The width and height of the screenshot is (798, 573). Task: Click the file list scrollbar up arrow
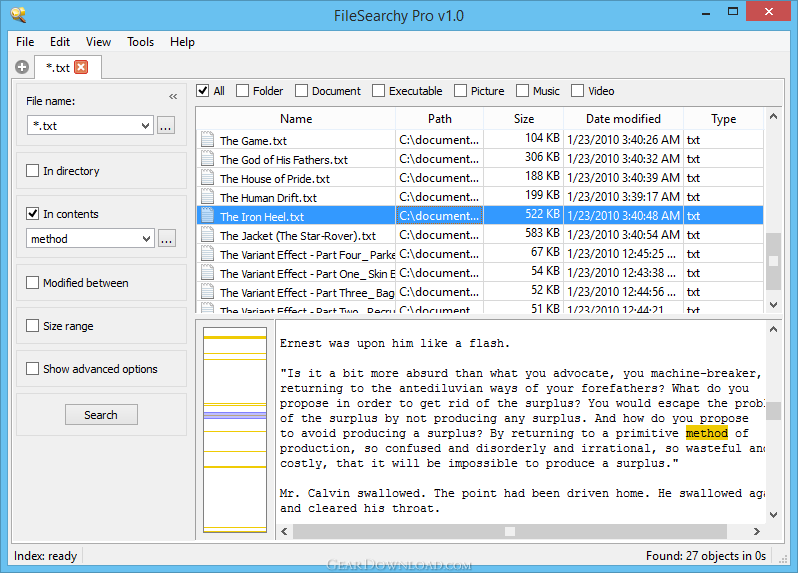click(x=774, y=117)
